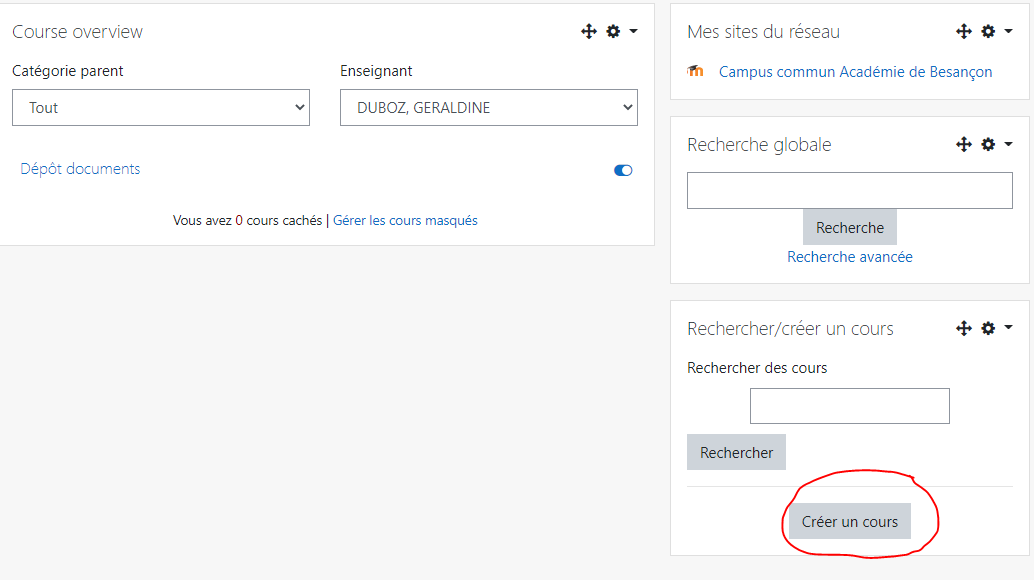Expand the caret arrow beside Course overview gear
This screenshot has width=1034, height=580.
(x=634, y=31)
